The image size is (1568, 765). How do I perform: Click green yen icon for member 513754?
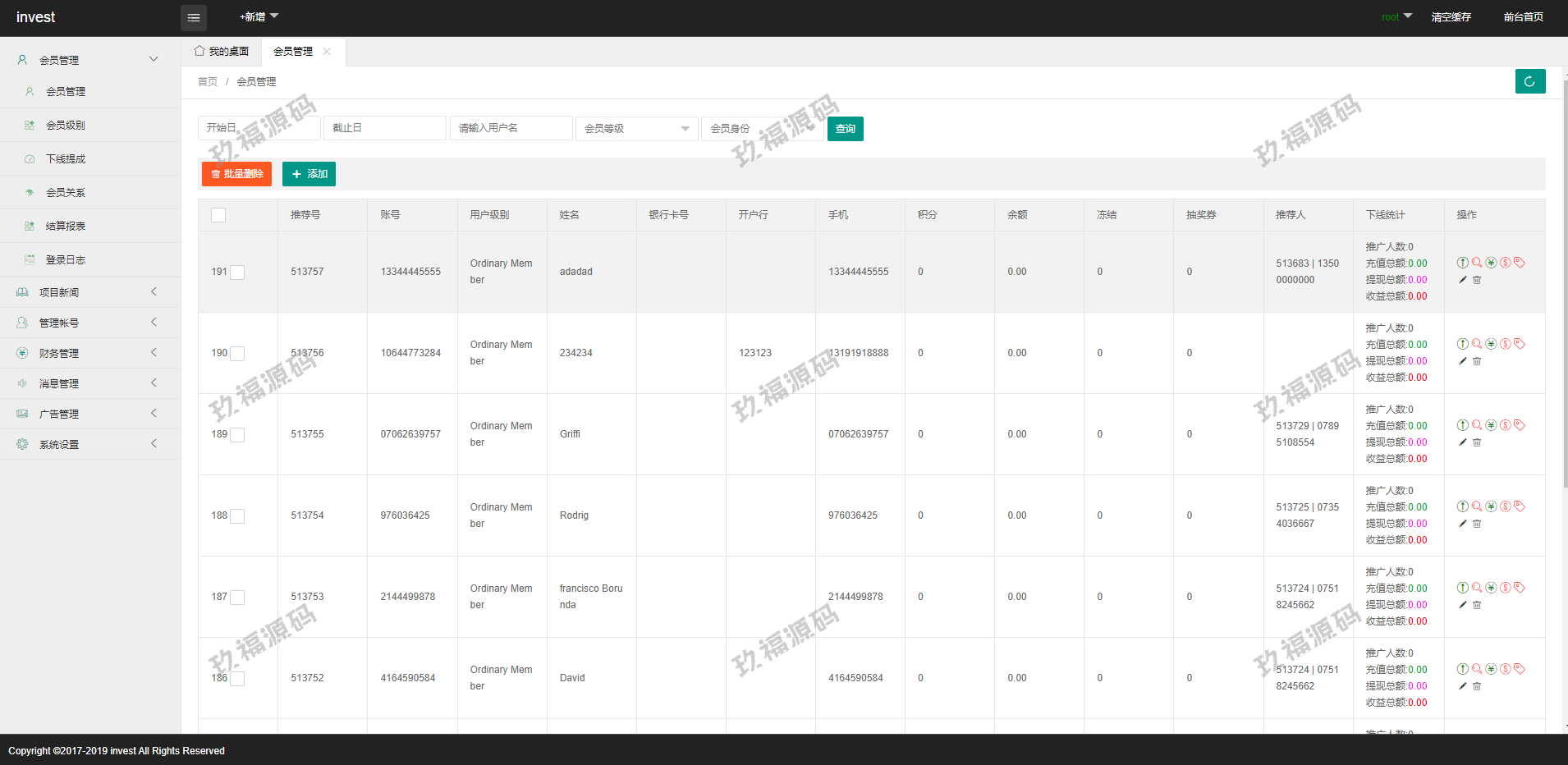(1491, 506)
